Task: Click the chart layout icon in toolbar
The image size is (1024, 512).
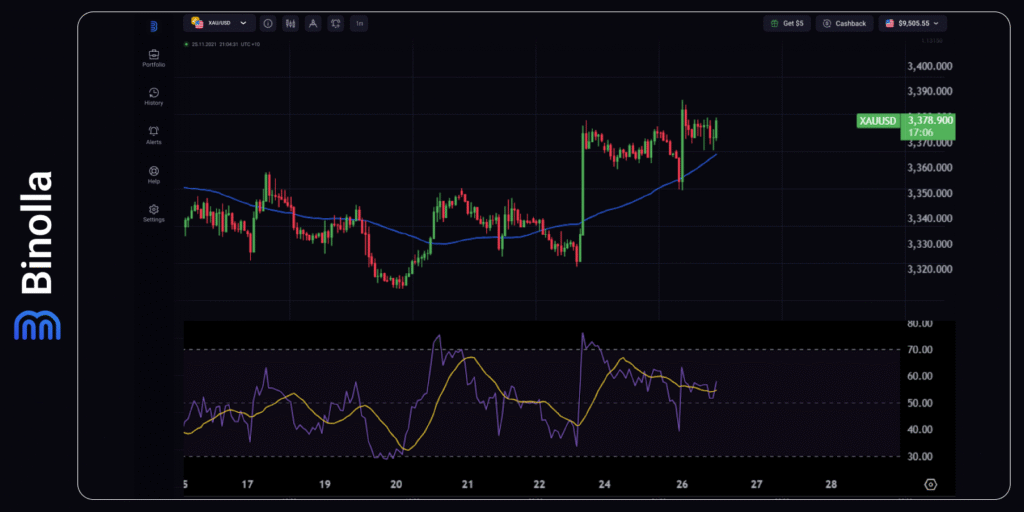Action: click(335, 23)
